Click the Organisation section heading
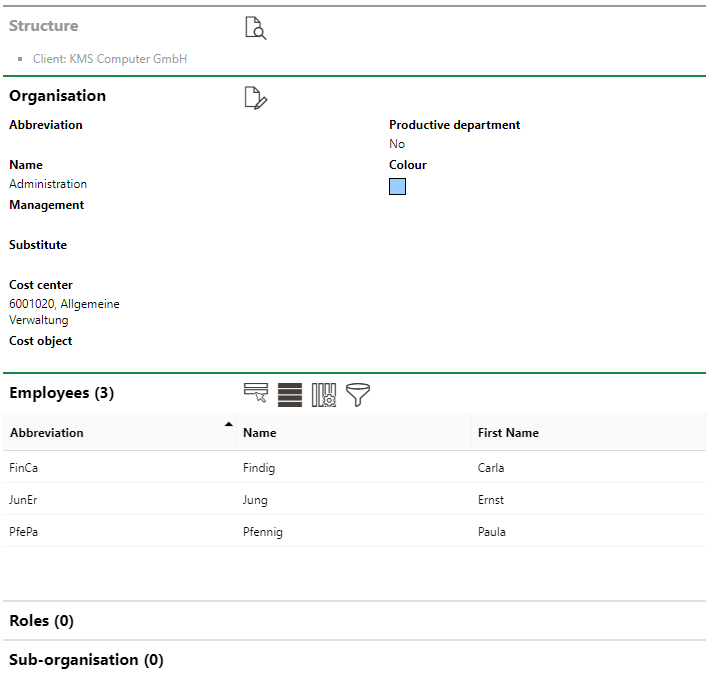 57,96
